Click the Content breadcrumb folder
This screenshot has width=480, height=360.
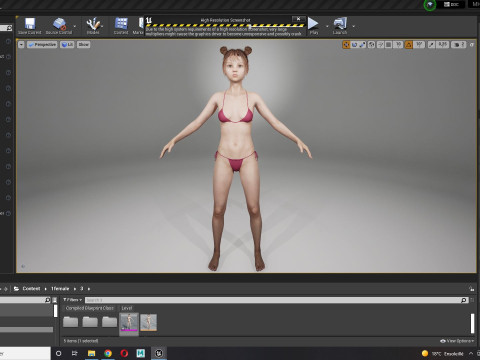pos(31,289)
